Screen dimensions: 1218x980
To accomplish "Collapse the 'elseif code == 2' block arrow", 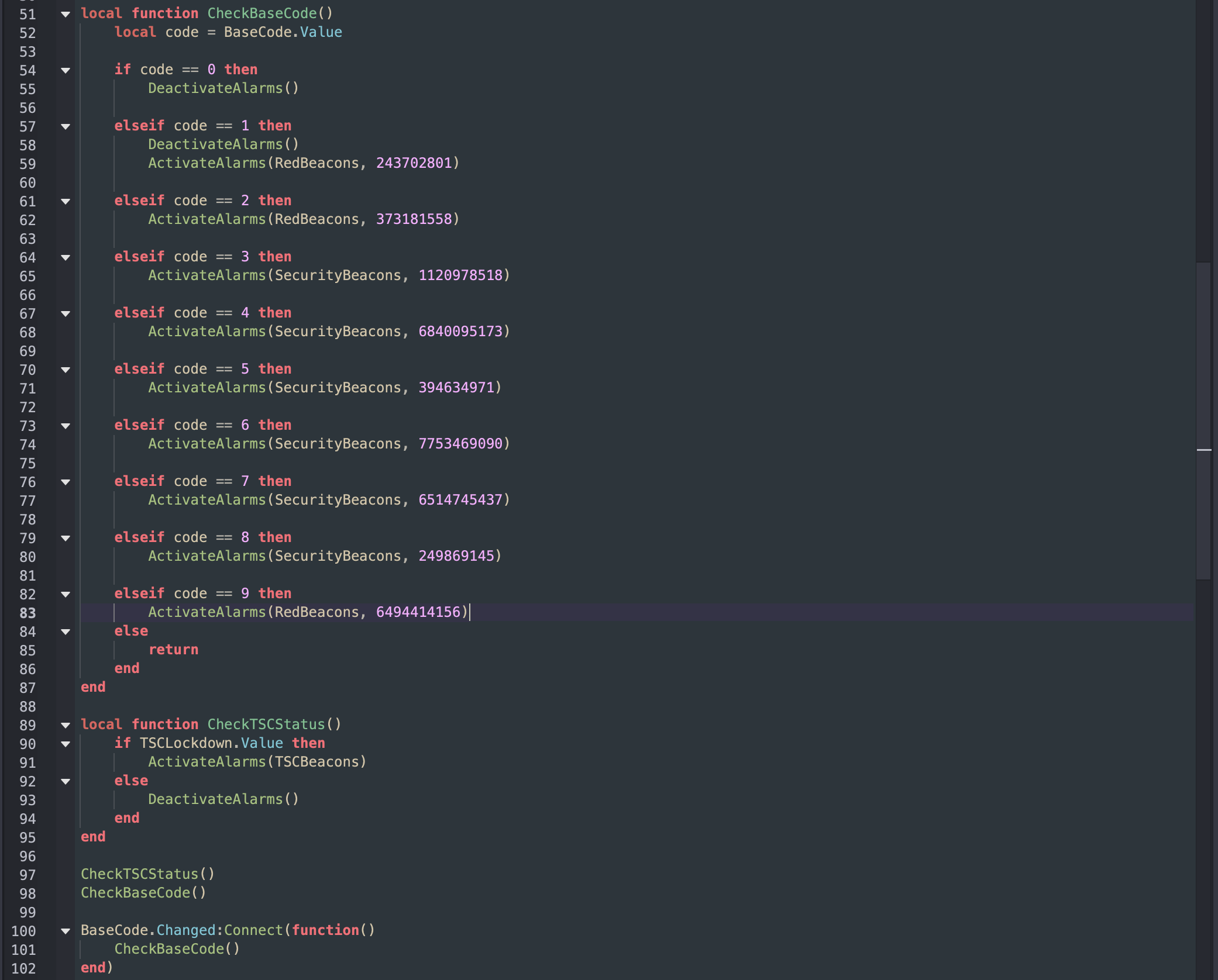I will click(66, 201).
